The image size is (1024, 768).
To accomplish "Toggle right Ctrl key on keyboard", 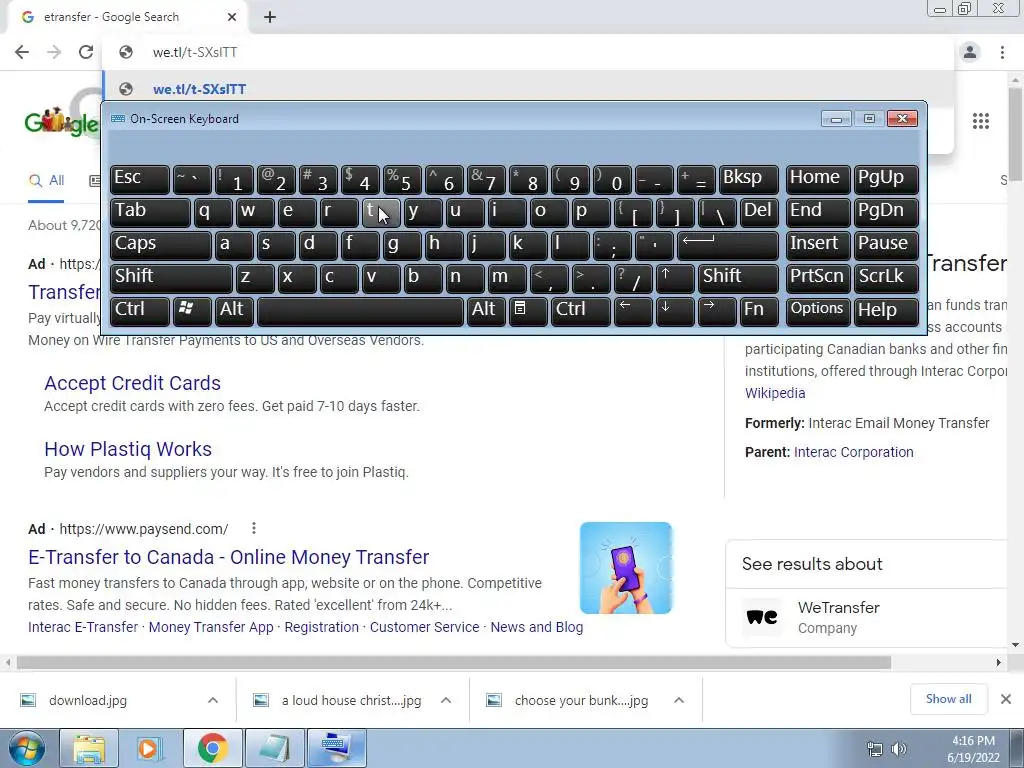I will point(581,310).
